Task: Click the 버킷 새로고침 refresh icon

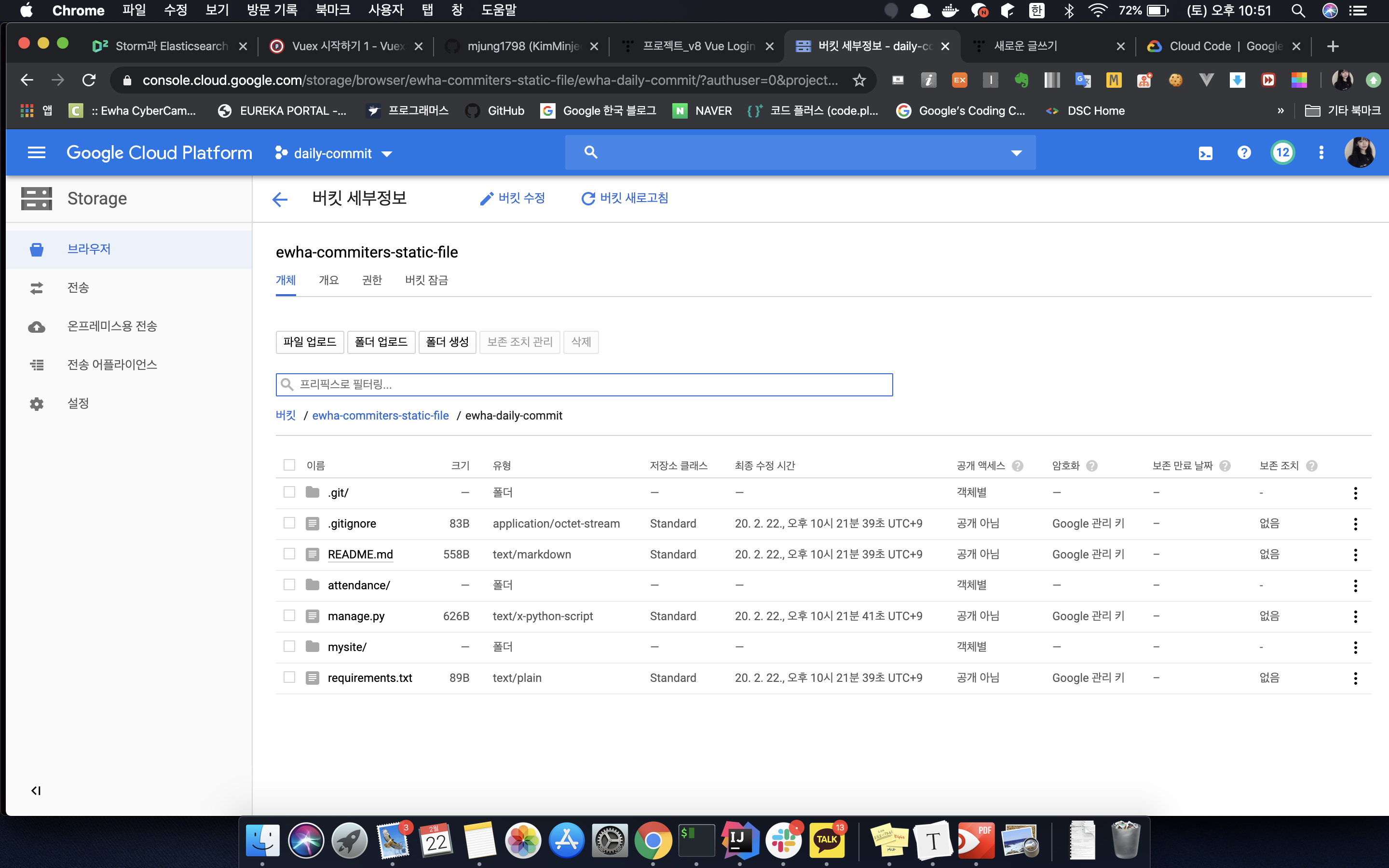Action: tap(588, 199)
